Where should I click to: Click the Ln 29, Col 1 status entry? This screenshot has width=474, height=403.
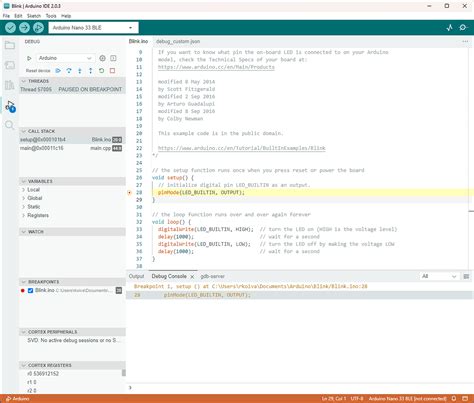(334, 398)
